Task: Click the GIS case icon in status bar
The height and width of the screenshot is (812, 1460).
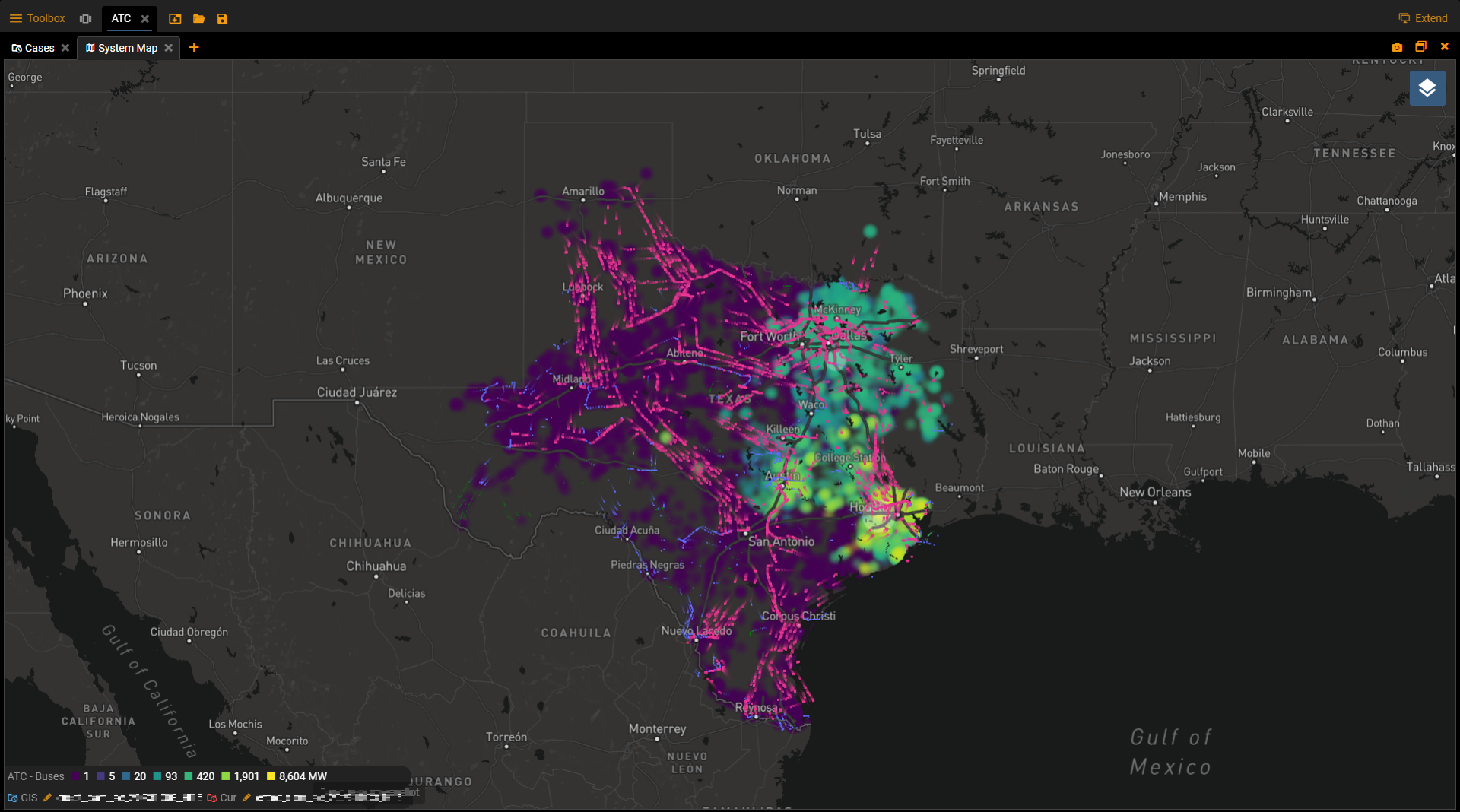Action: (12, 798)
